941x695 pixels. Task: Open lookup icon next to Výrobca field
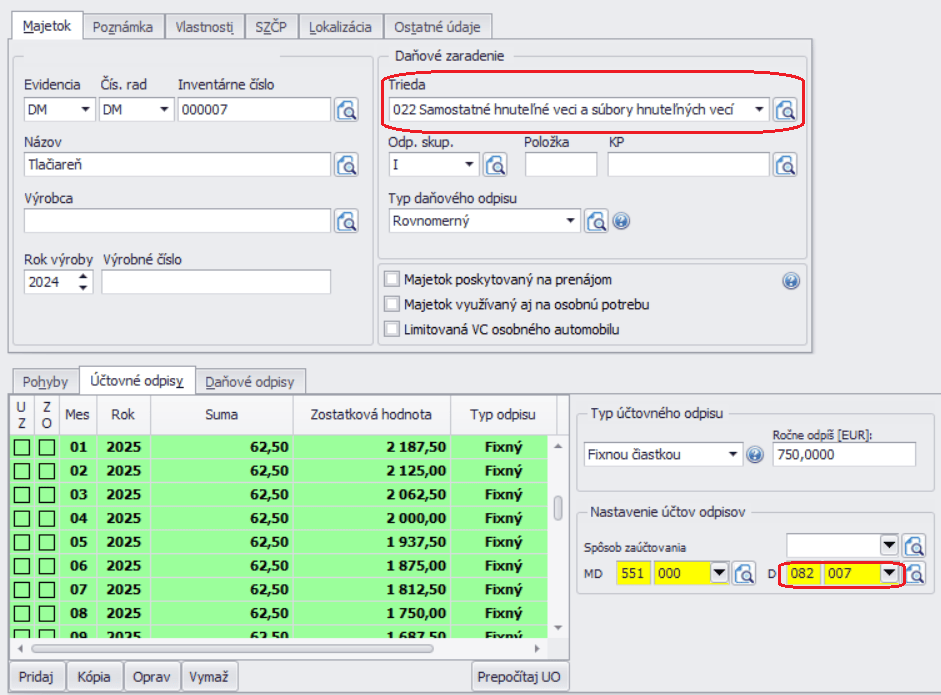pos(346,221)
